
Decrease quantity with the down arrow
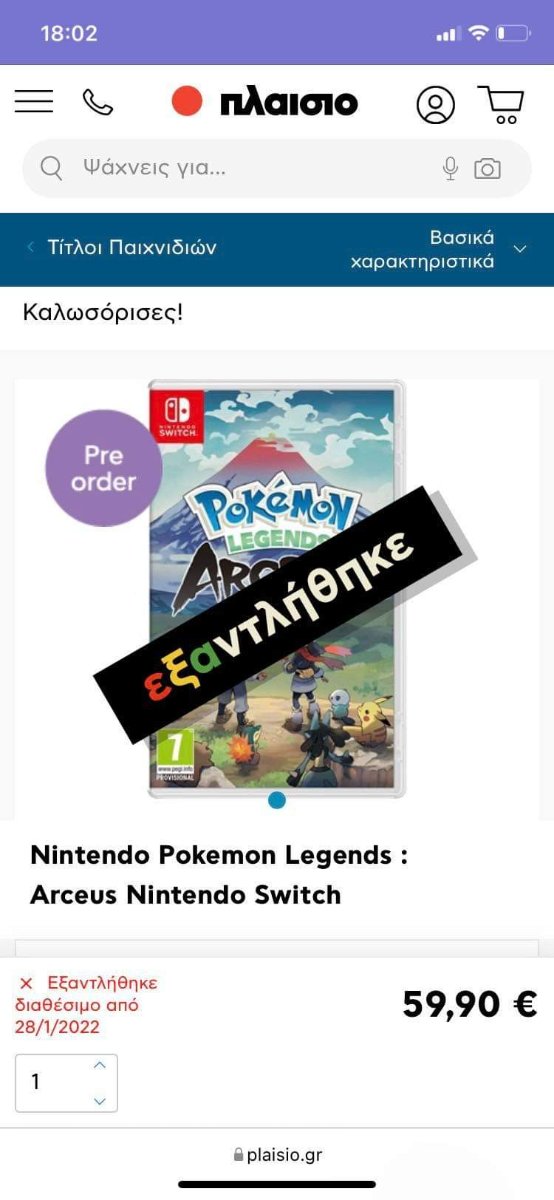(99, 1101)
